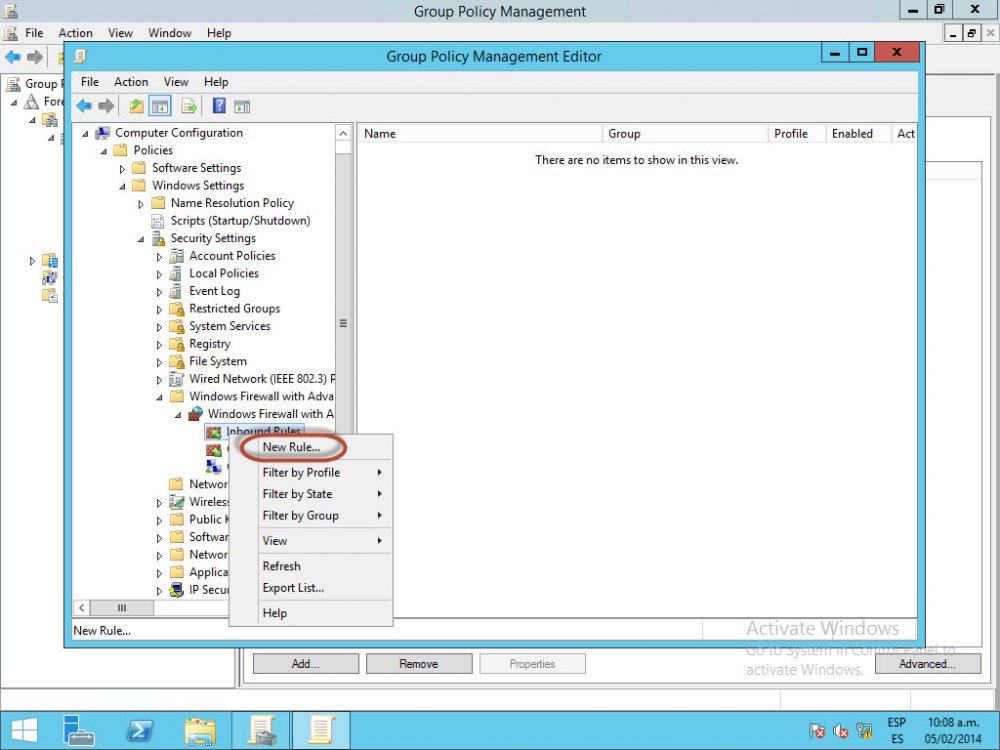Click the Remove button
This screenshot has height=750, width=1000.
point(419,664)
